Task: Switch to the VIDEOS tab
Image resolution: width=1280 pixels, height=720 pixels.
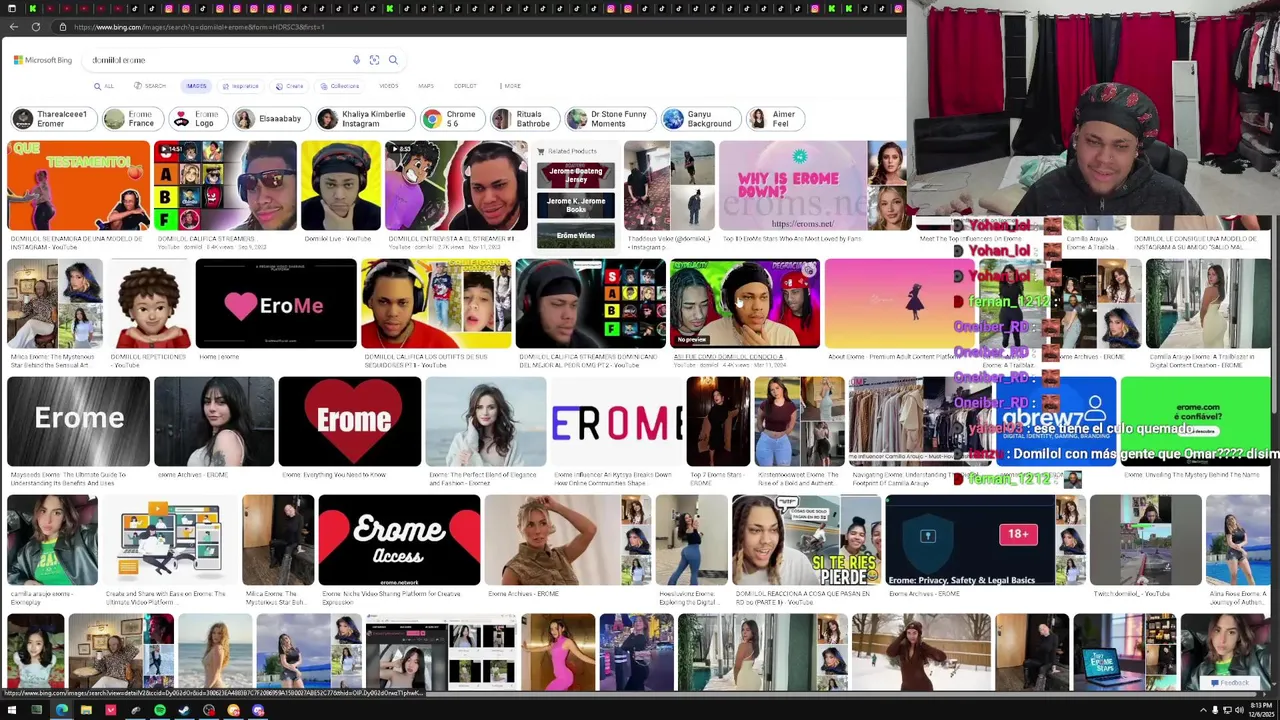Action: click(388, 86)
